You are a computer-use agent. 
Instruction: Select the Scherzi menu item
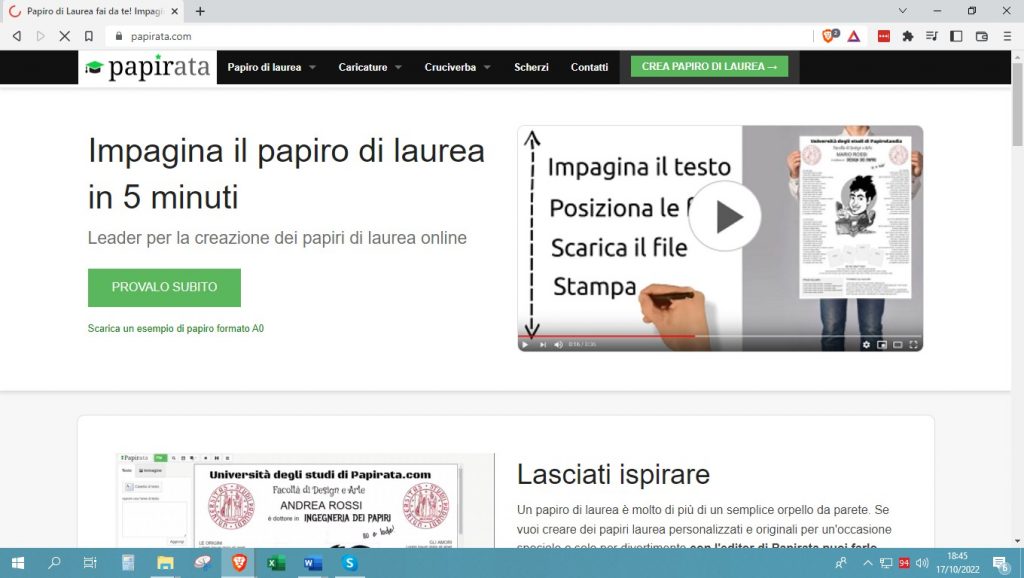(x=531, y=67)
